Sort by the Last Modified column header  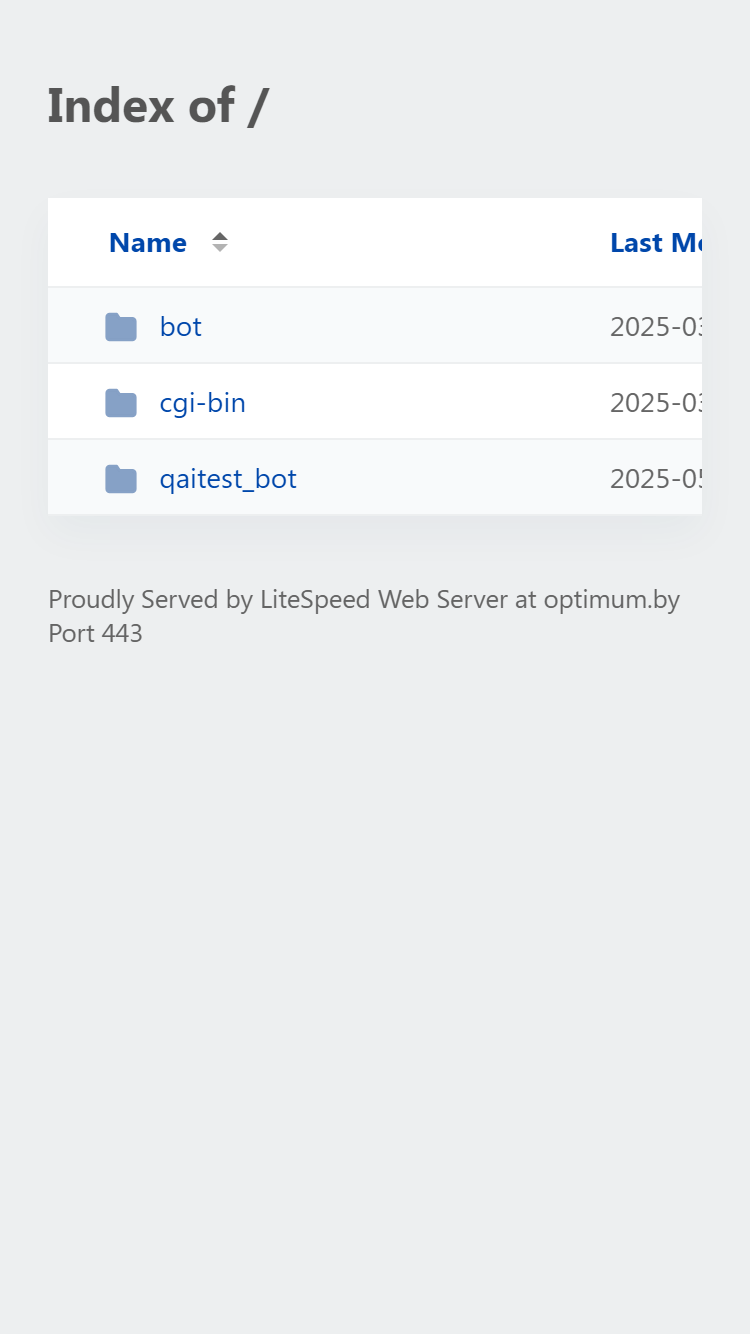656,243
